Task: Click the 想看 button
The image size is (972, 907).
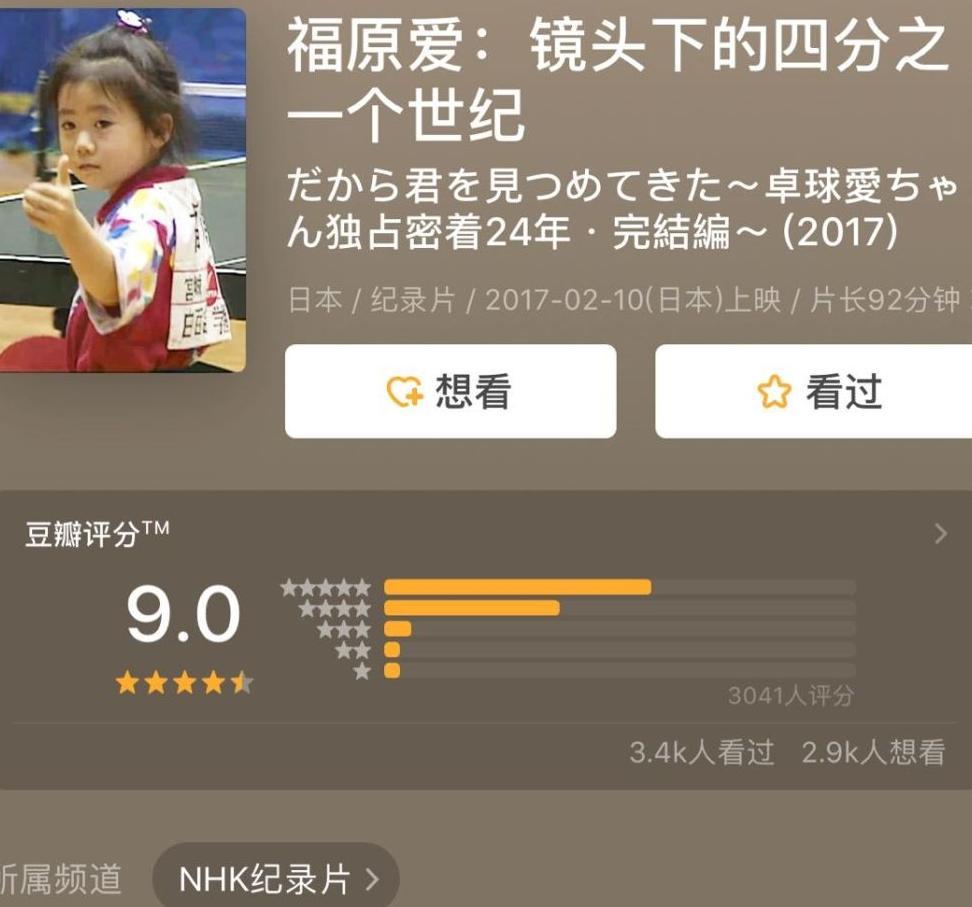Action: point(451,391)
